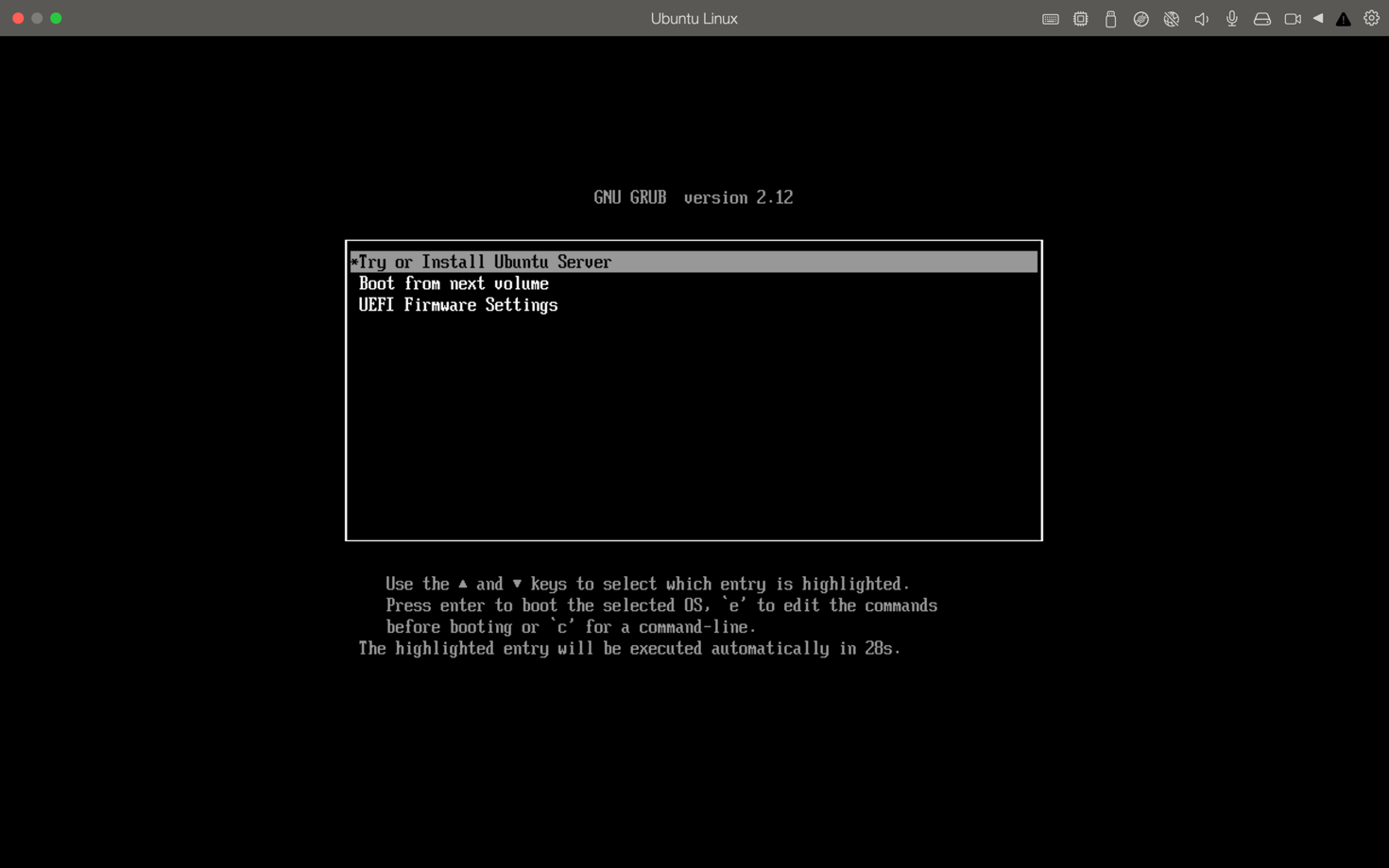The width and height of the screenshot is (1389, 868).
Task: Open the CD/disc drive icon
Action: [1140, 18]
